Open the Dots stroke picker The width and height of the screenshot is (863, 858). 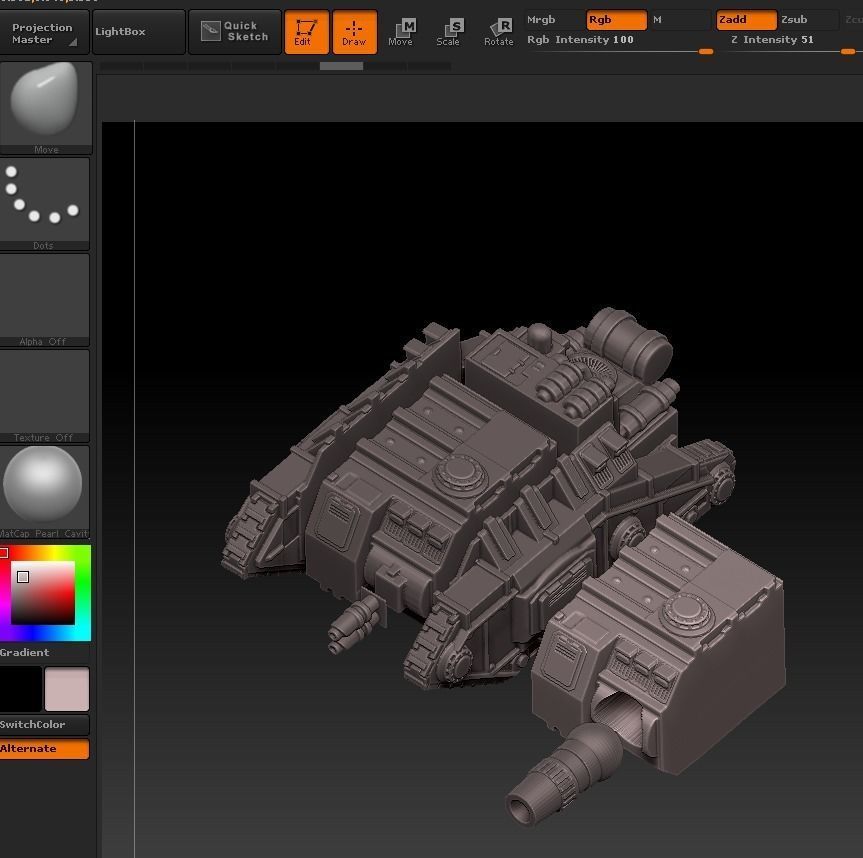click(x=44, y=204)
